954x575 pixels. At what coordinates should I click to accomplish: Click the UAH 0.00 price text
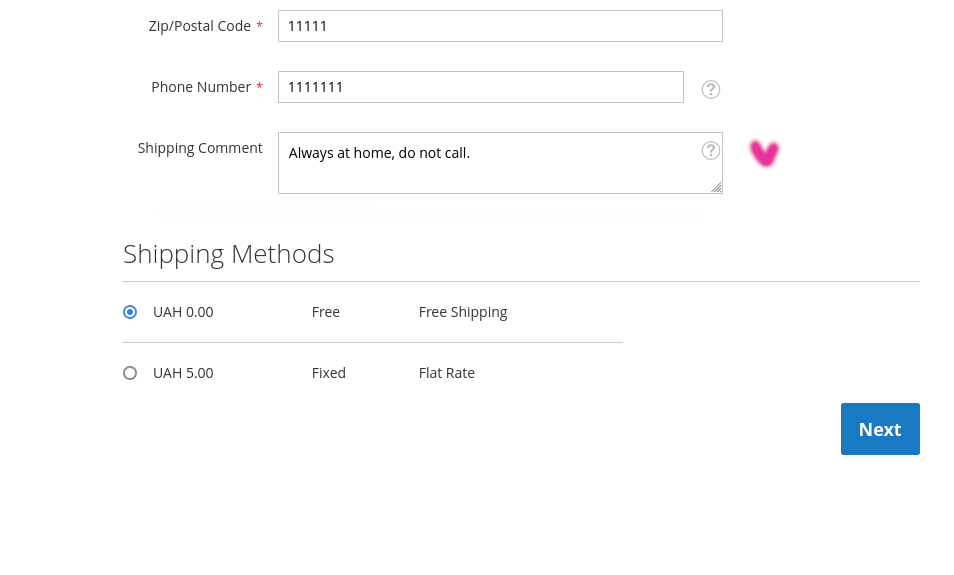pos(183,312)
